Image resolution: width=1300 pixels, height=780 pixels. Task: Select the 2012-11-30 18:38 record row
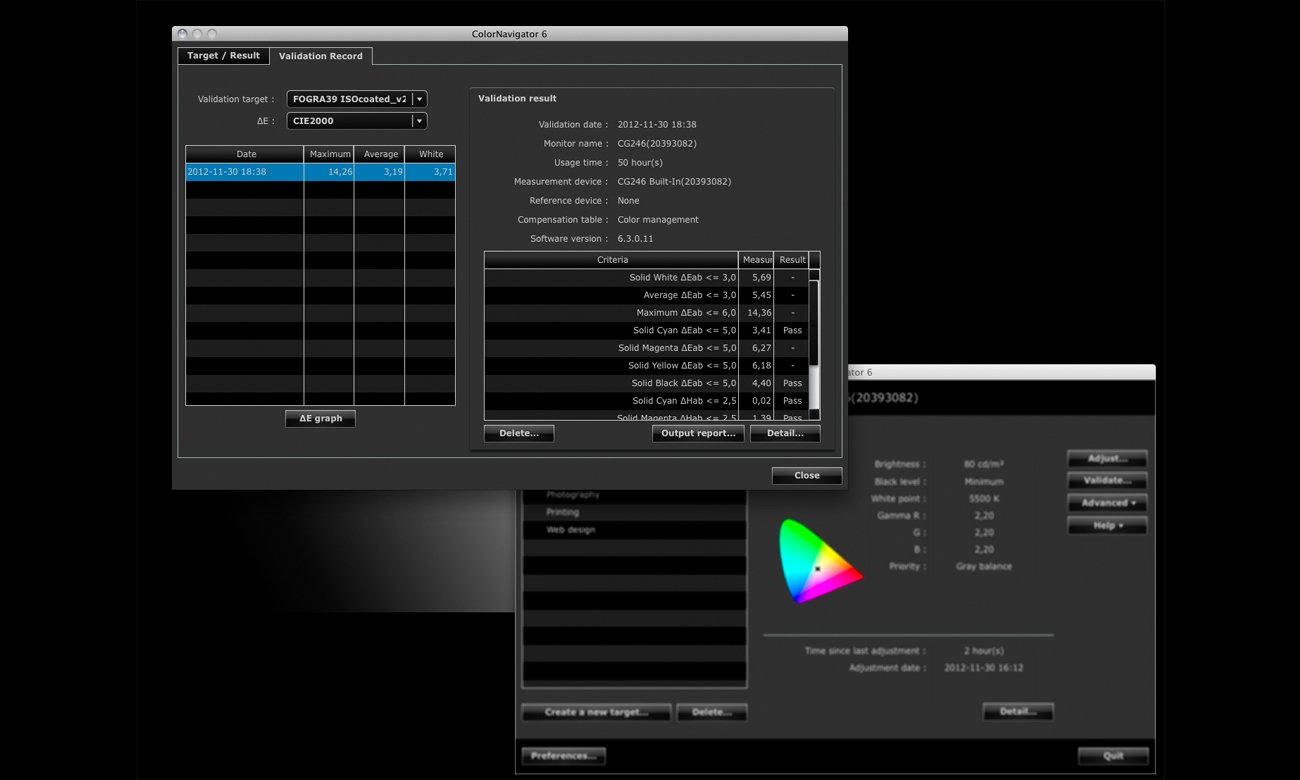[320, 172]
